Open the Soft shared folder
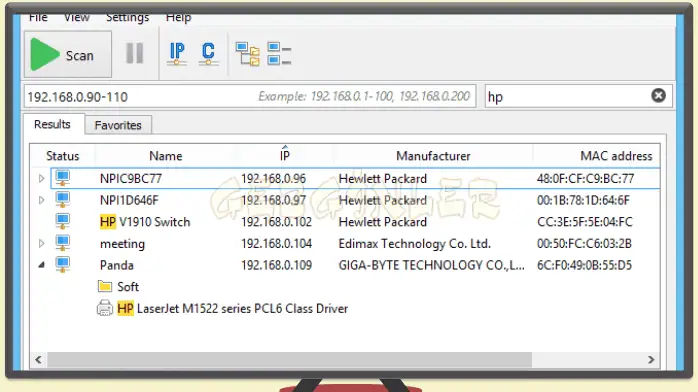Screen dimensions: 698x392 coord(128,287)
